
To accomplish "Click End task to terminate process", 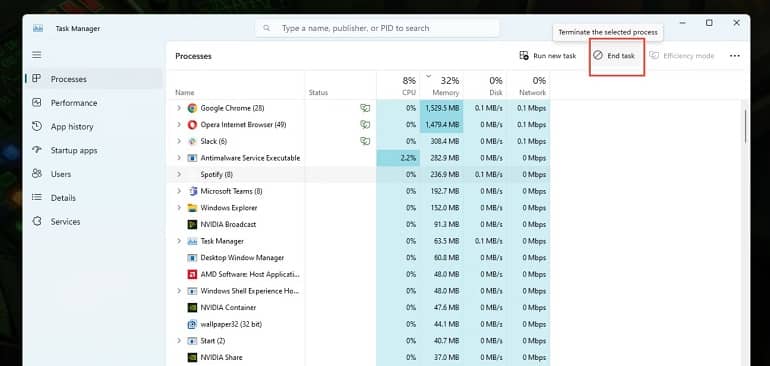I will (614, 56).
